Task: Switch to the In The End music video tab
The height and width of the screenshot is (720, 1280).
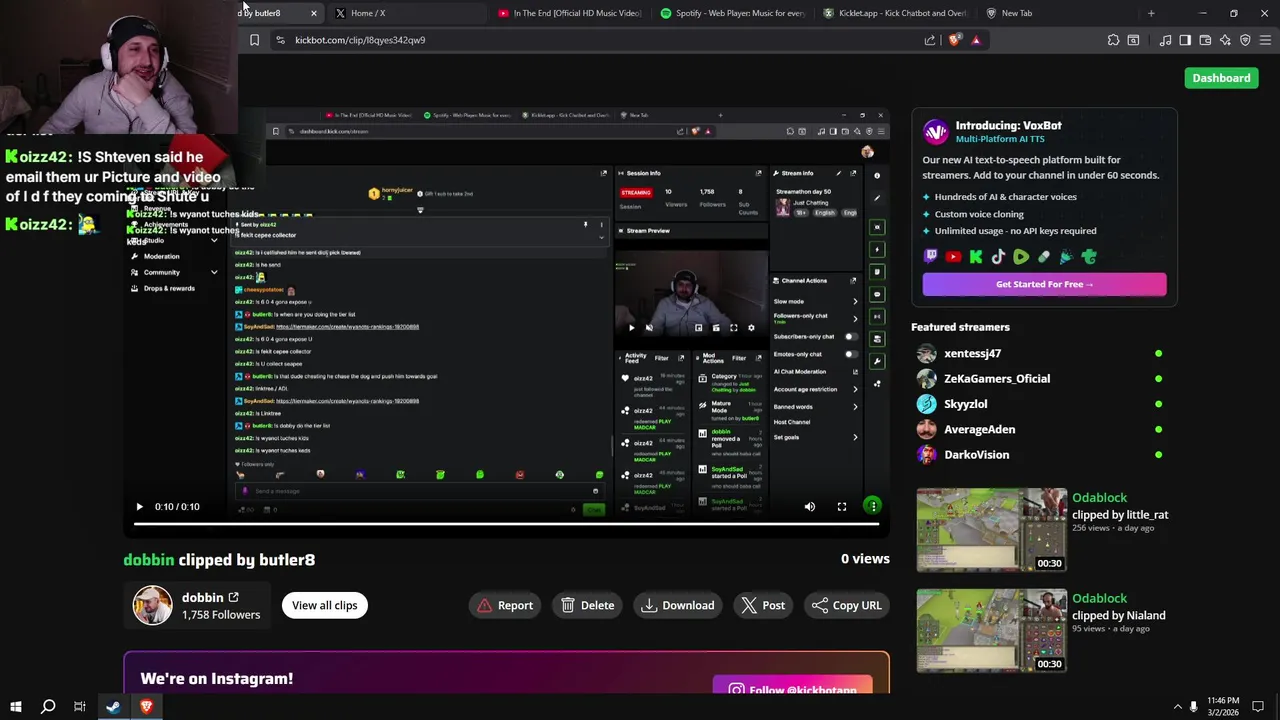Action: [569, 13]
